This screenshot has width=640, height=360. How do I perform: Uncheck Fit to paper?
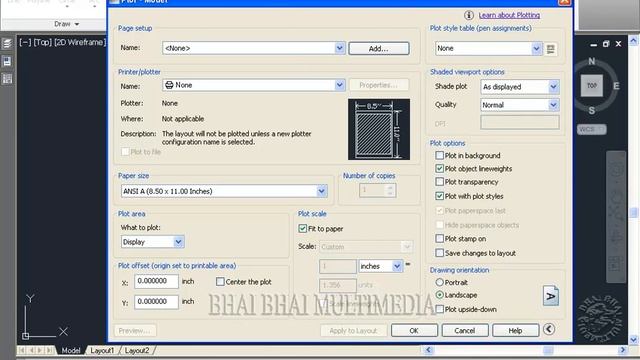tap(302, 229)
